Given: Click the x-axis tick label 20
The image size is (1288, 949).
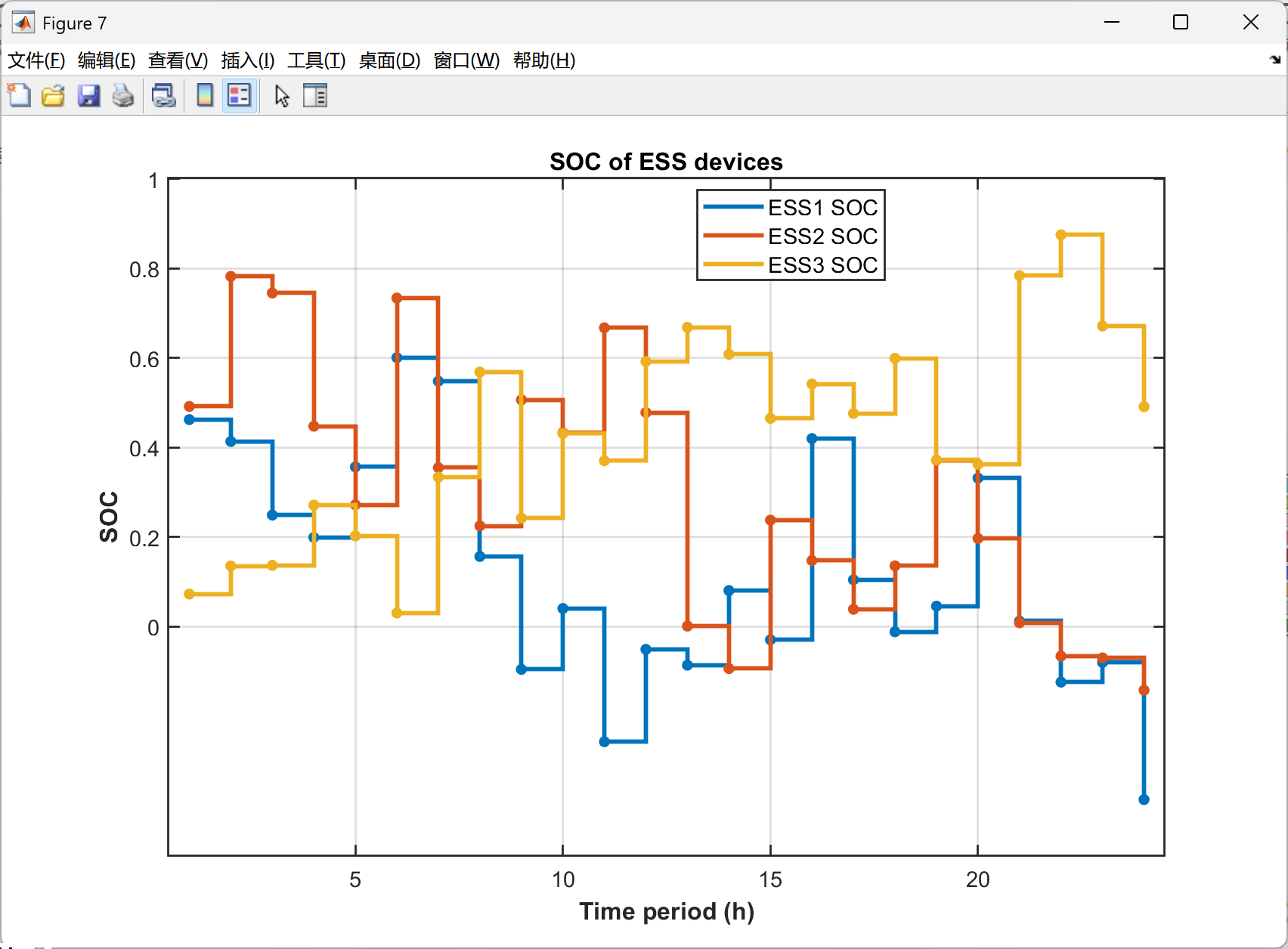Looking at the screenshot, I should [x=977, y=879].
